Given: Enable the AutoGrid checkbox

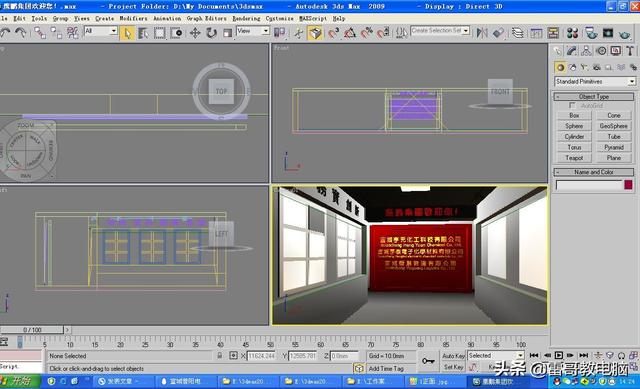Looking at the screenshot, I should (572, 106).
